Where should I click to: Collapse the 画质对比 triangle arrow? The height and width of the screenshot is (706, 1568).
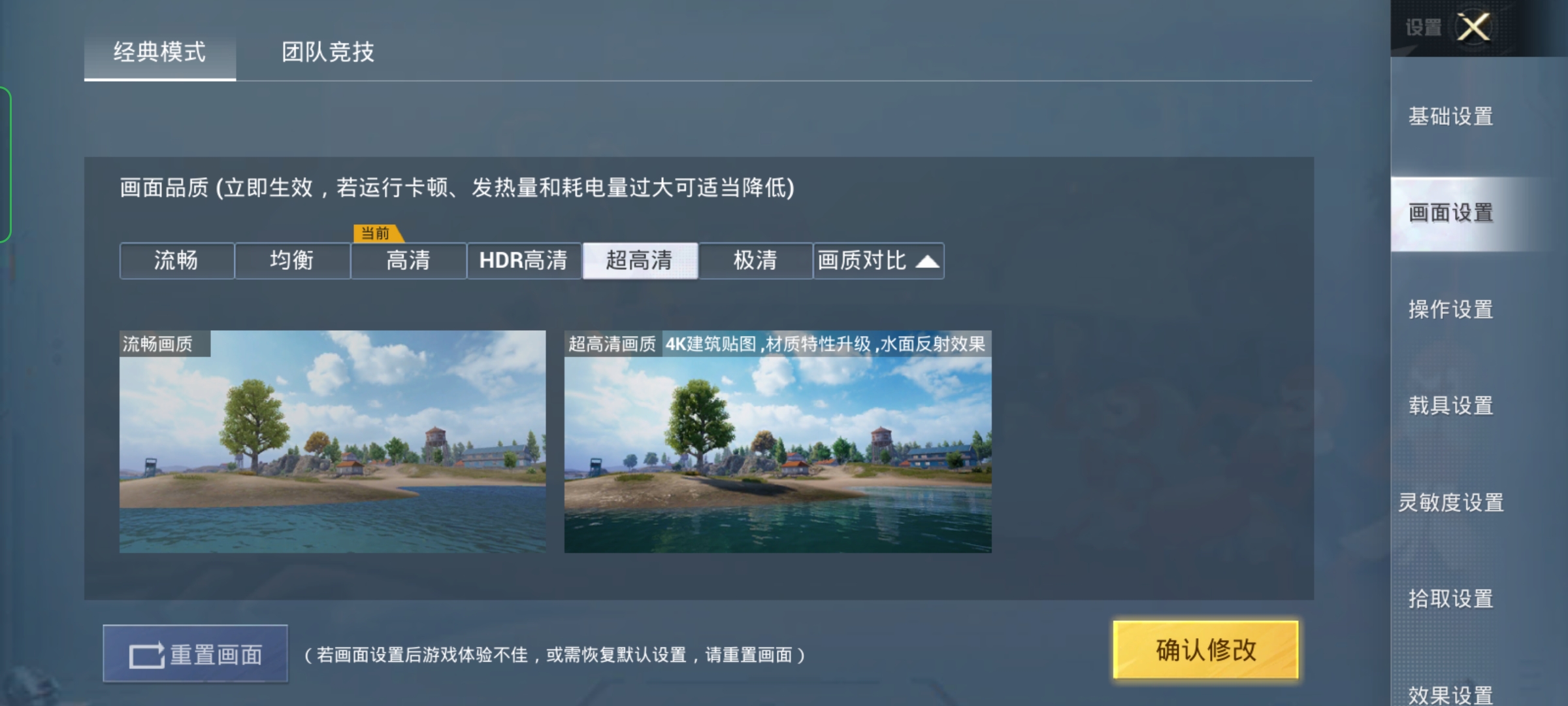pyautogui.click(x=927, y=261)
